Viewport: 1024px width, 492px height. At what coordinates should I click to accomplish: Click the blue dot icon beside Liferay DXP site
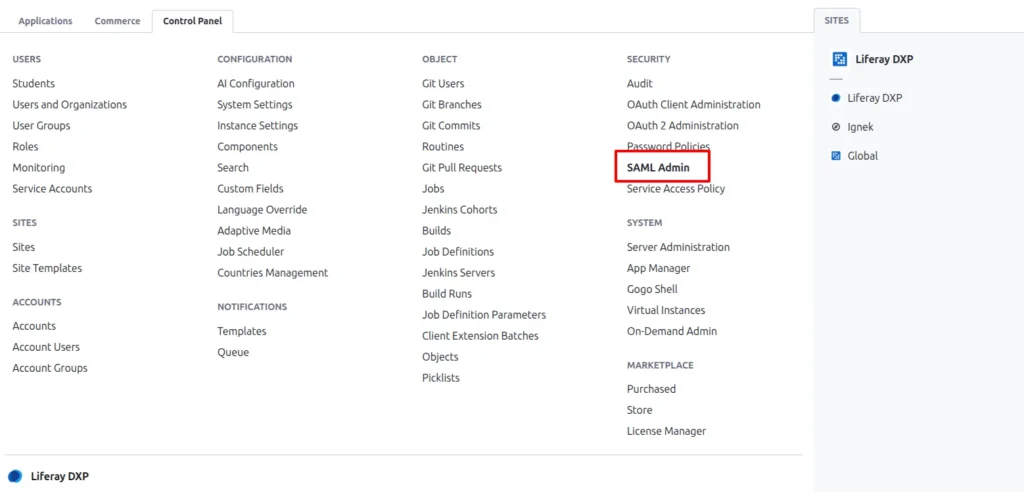836,98
